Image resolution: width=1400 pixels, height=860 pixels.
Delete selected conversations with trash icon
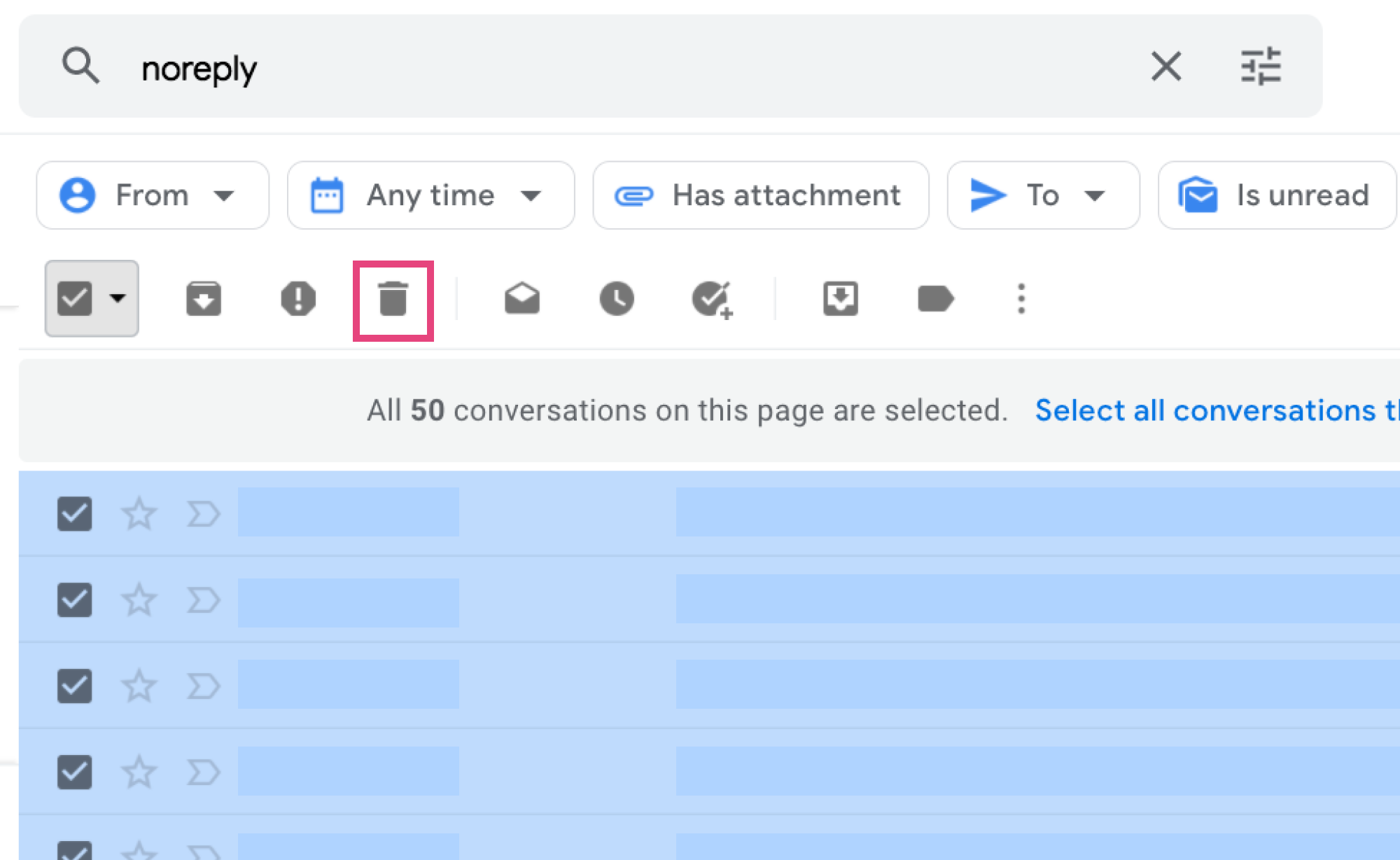tap(393, 300)
